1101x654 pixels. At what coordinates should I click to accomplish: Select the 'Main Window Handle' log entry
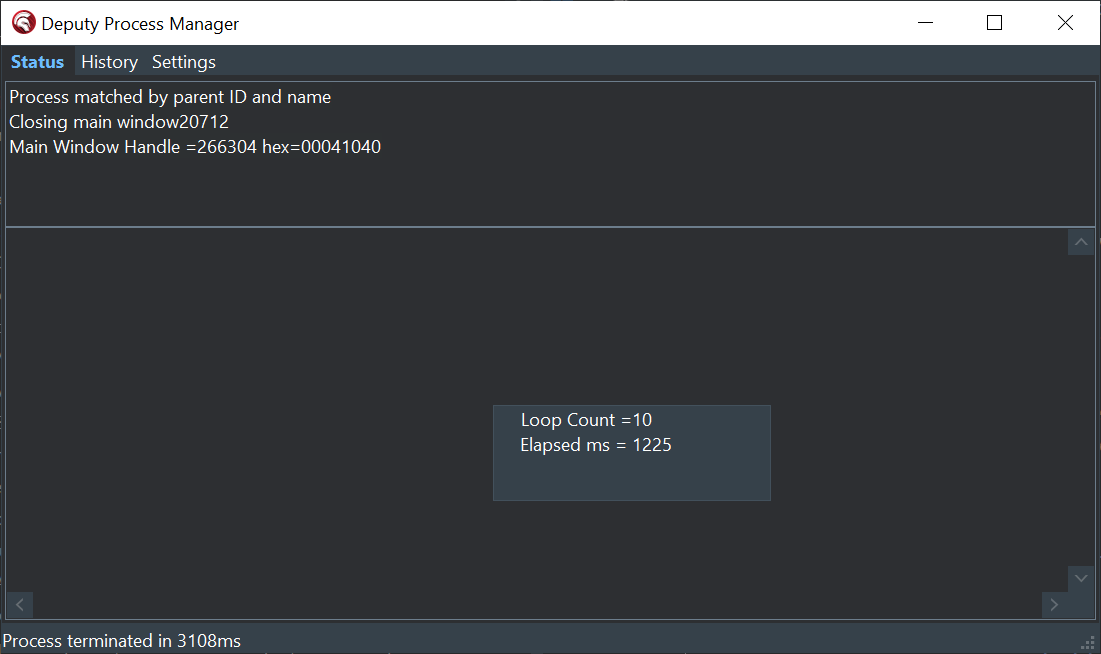tap(194, 146)
